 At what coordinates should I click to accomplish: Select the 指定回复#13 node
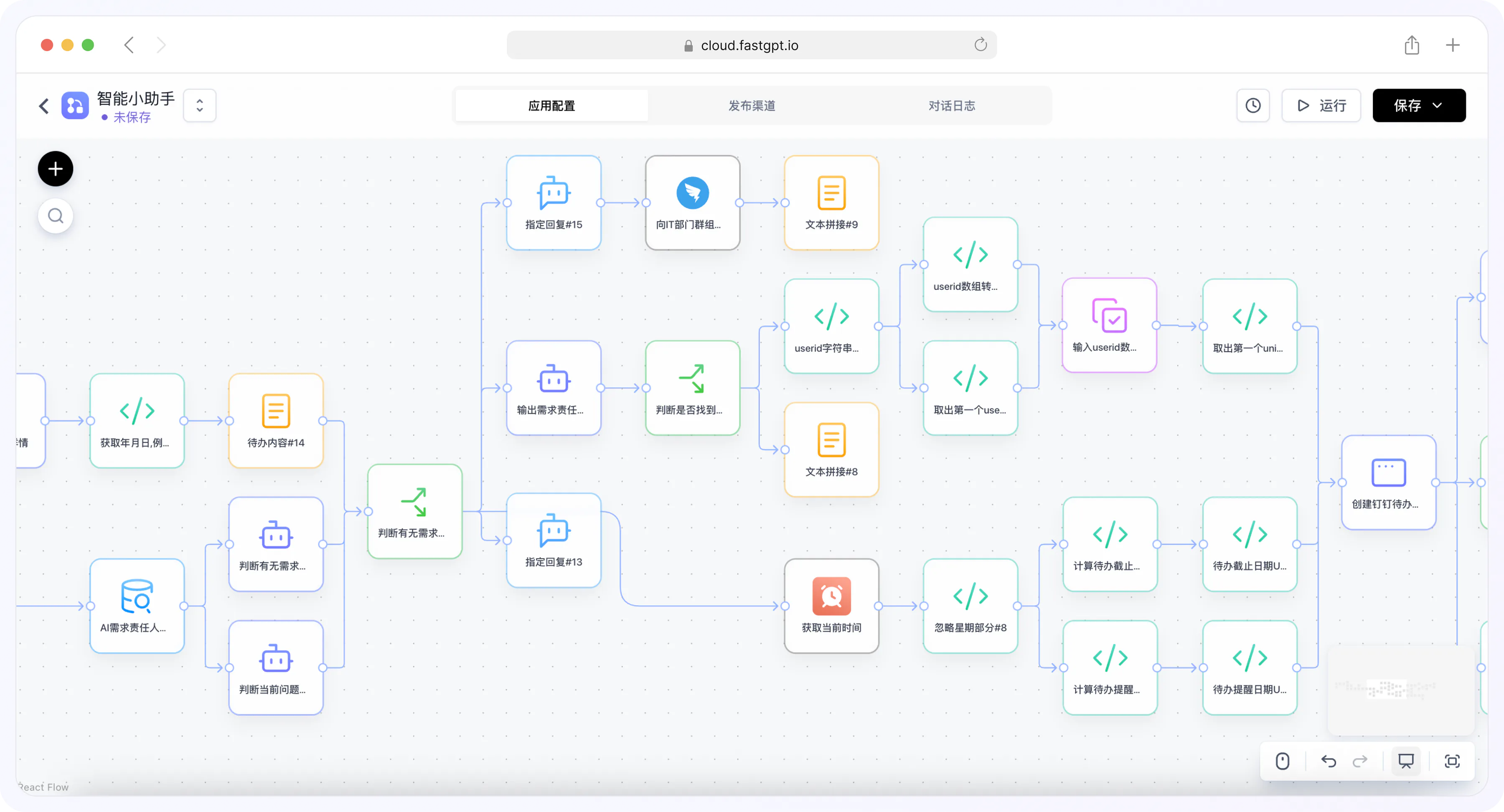point(554,540)
